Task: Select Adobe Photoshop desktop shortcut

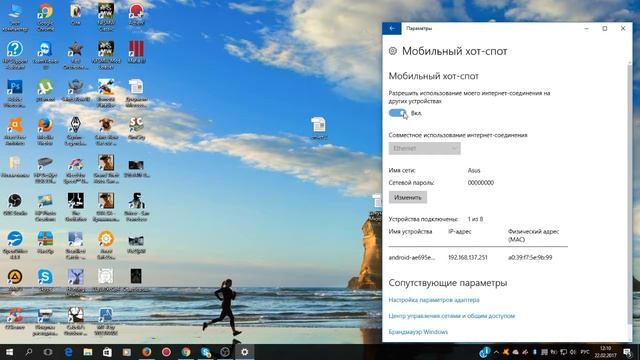Action: (x=15, y=93)
